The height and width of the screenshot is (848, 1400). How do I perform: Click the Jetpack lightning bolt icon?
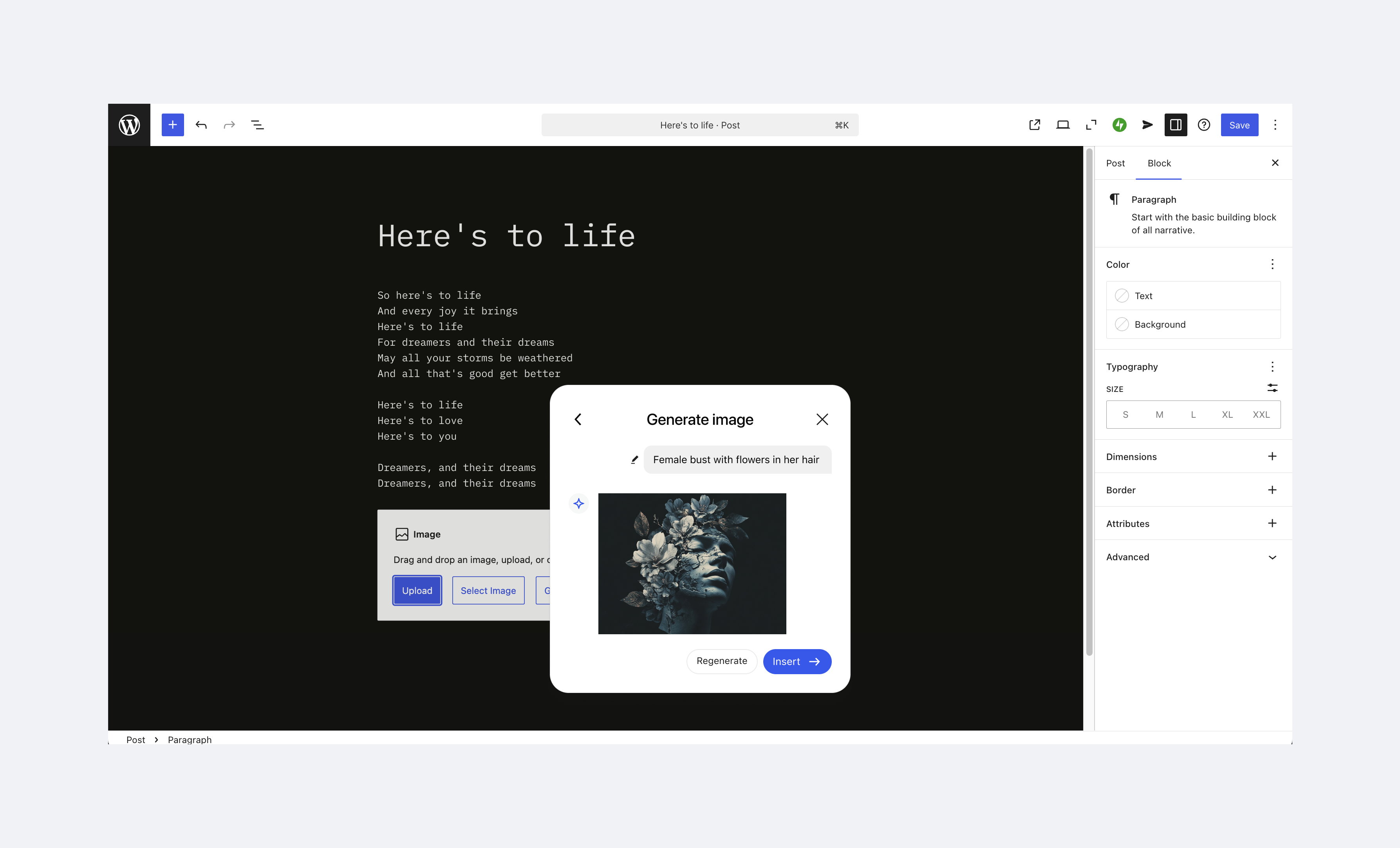(1119, 125)
